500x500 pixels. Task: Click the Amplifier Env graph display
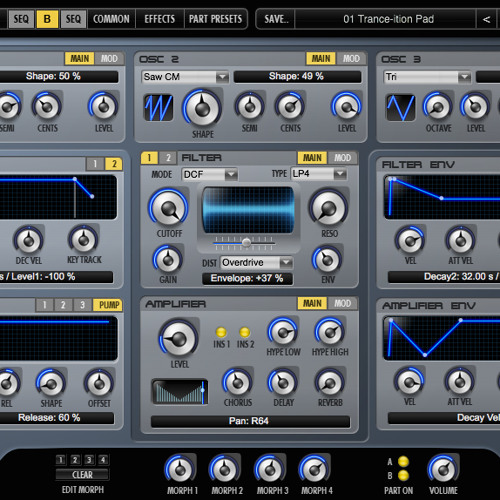pos(442,338)
